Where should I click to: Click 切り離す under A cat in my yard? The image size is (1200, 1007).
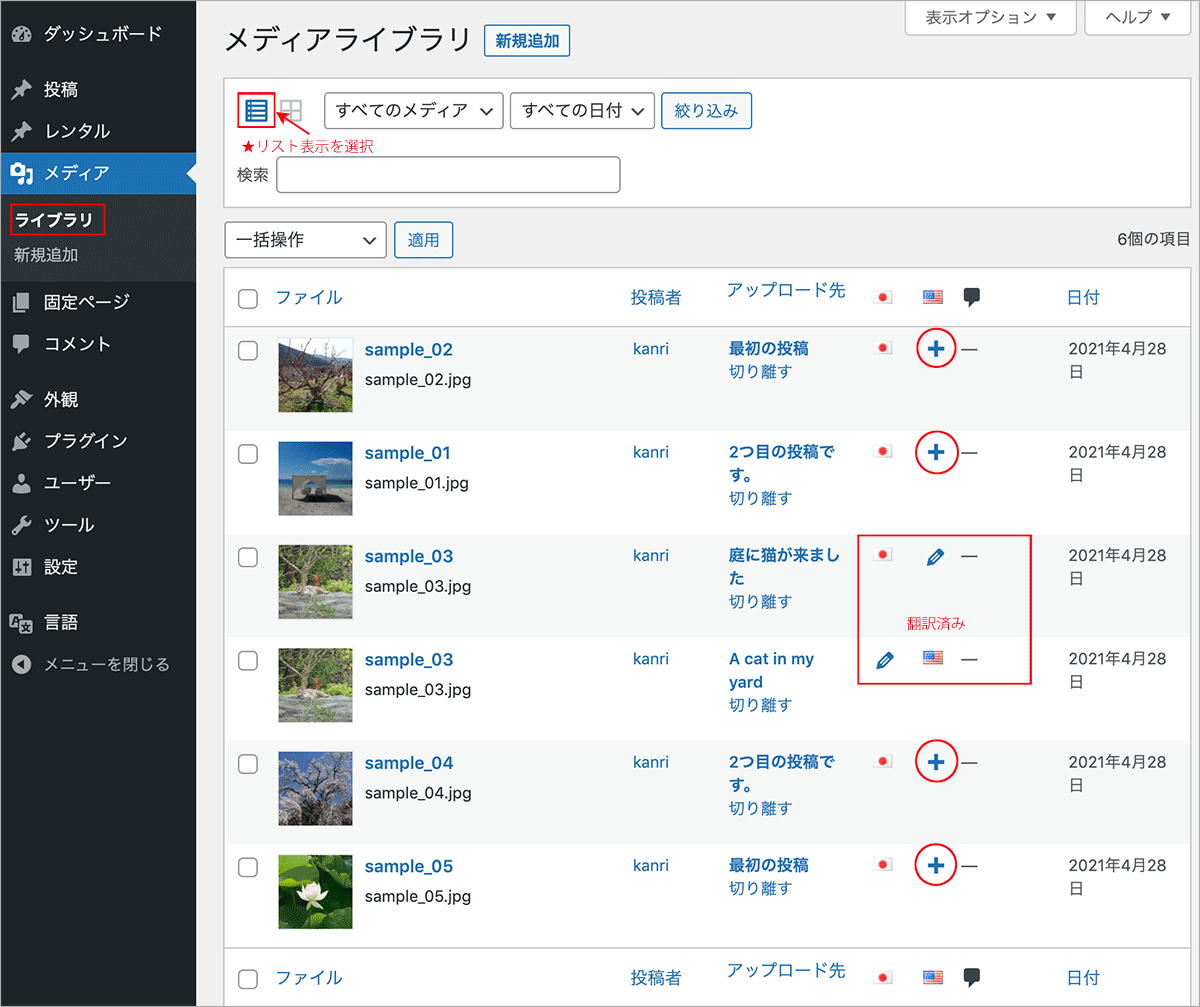pyautogui.click(x=760, y=705)
